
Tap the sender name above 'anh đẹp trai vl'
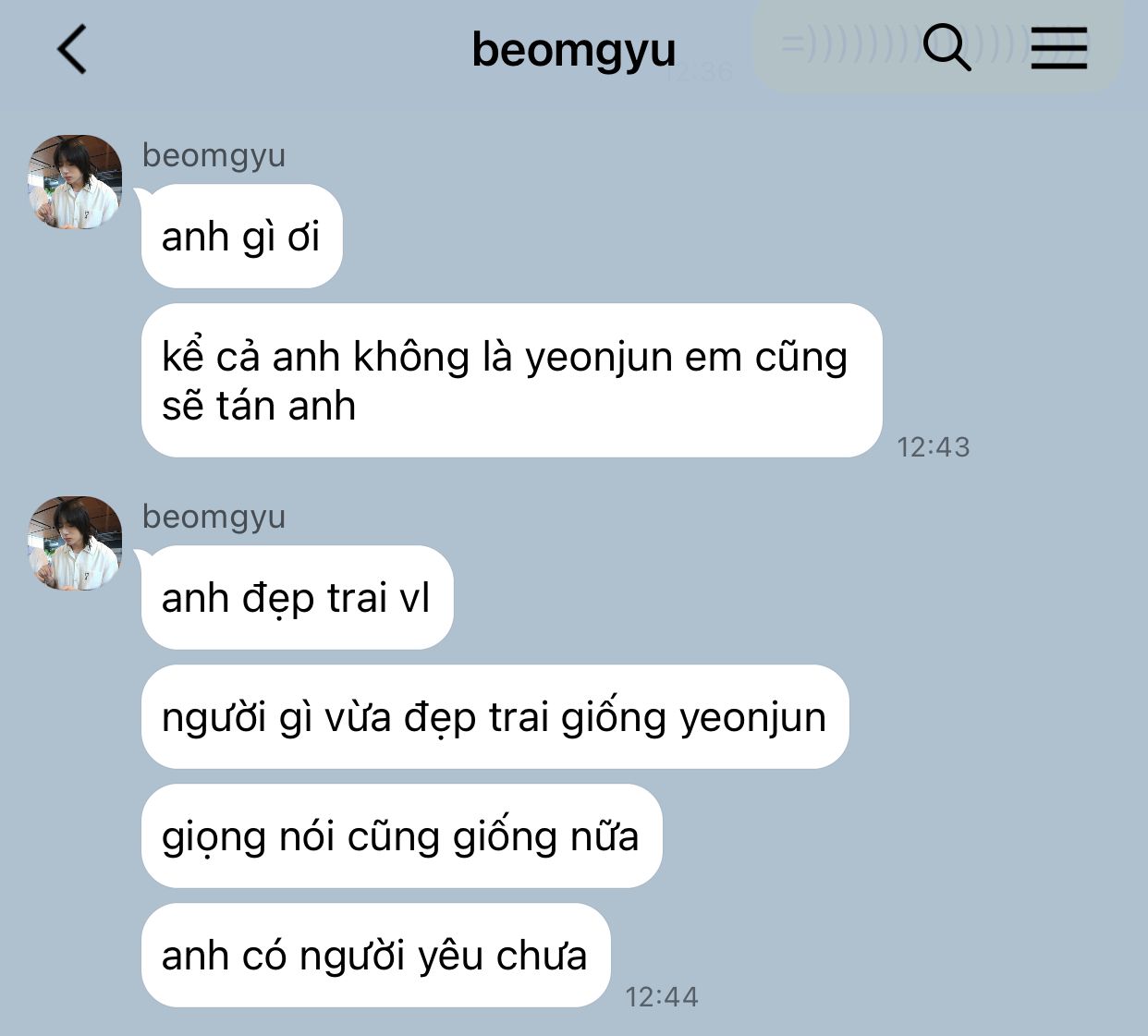click(x=214, y=517)
